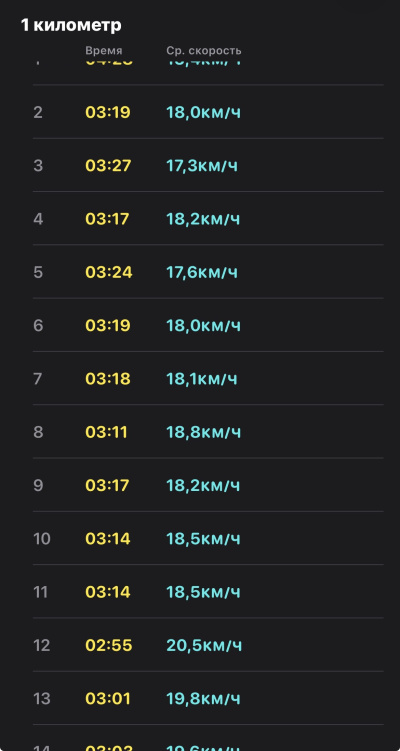400x751 pixels.
Task: Select the kilometer 9 row number
Action: pyautogui.click(x=38, y=486)
